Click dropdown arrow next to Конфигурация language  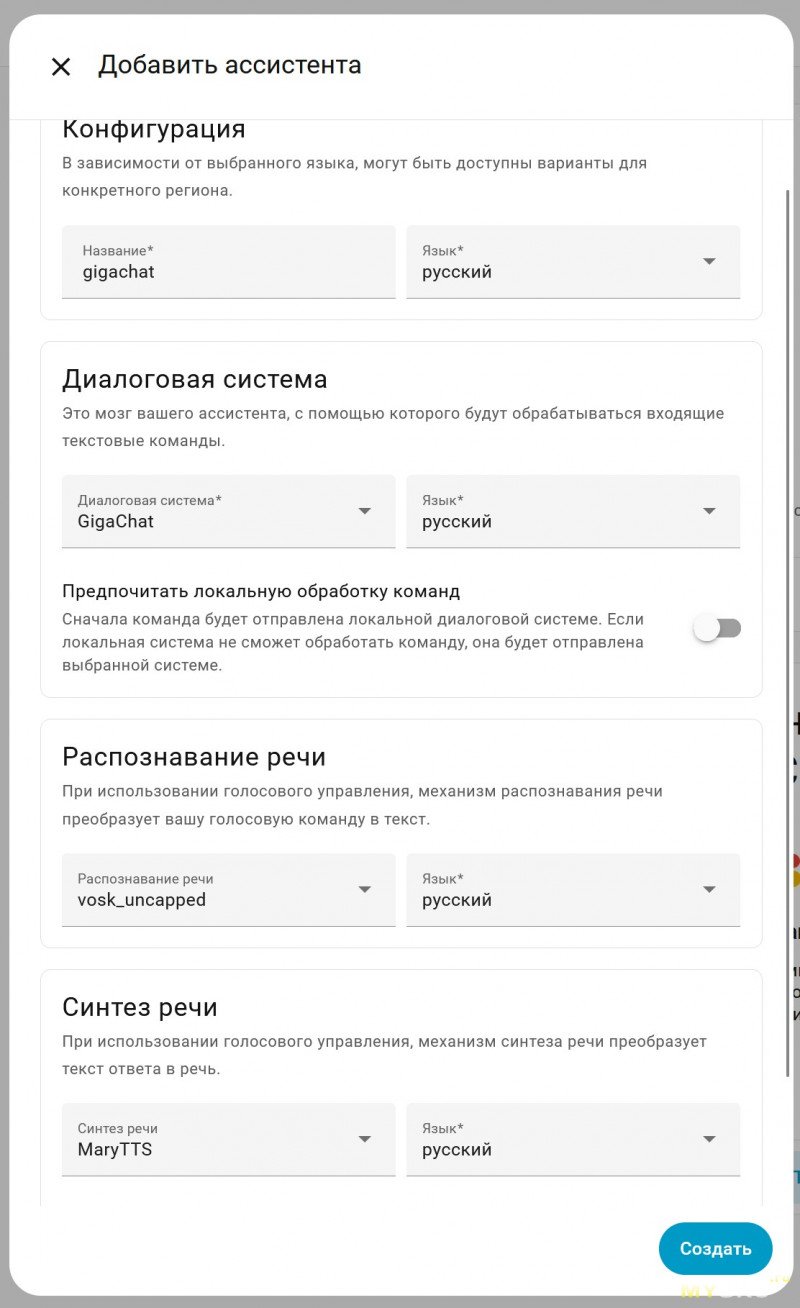709,262
